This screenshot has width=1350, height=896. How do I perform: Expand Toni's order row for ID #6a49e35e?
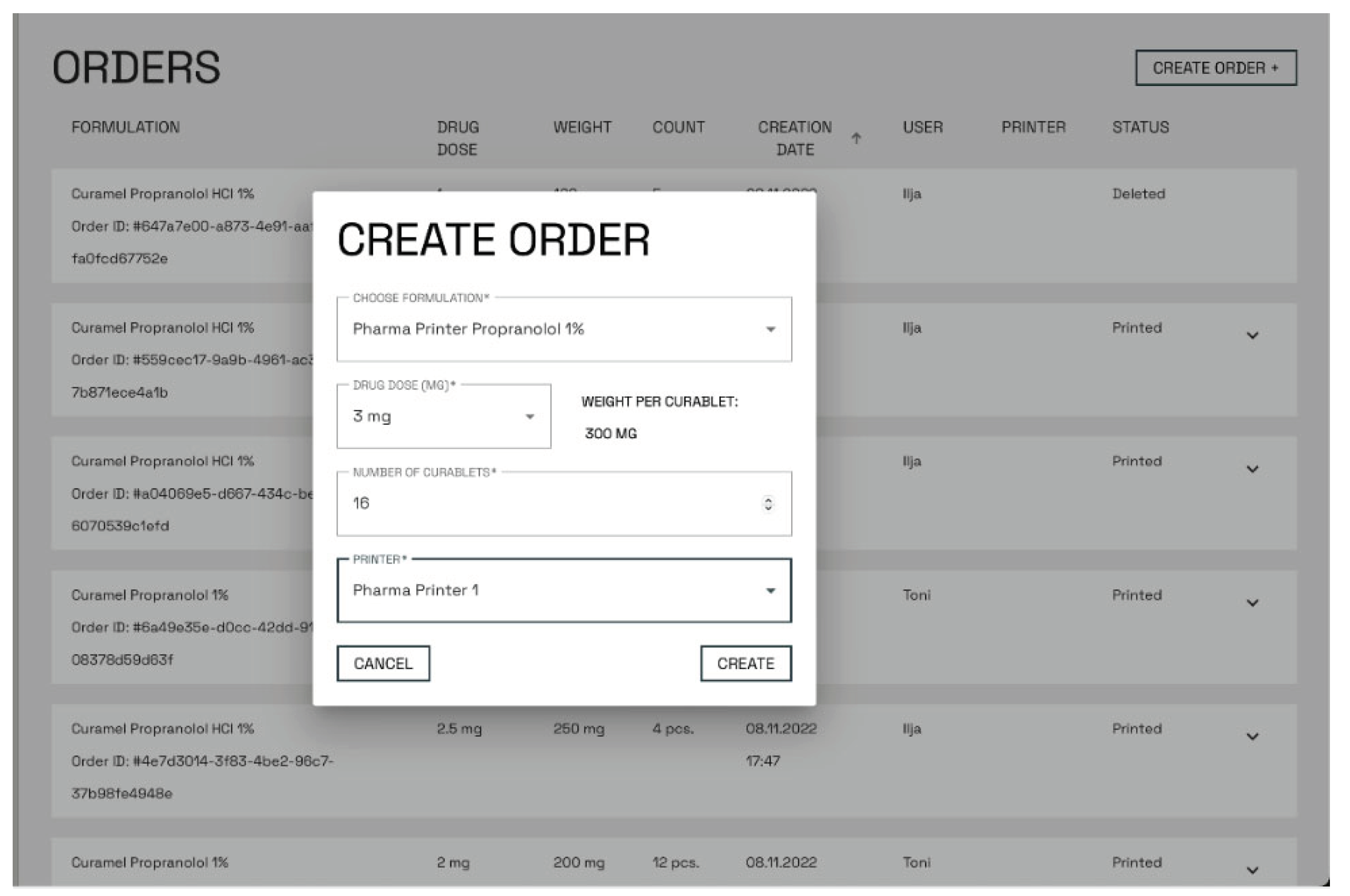[x=1252, y=603]
